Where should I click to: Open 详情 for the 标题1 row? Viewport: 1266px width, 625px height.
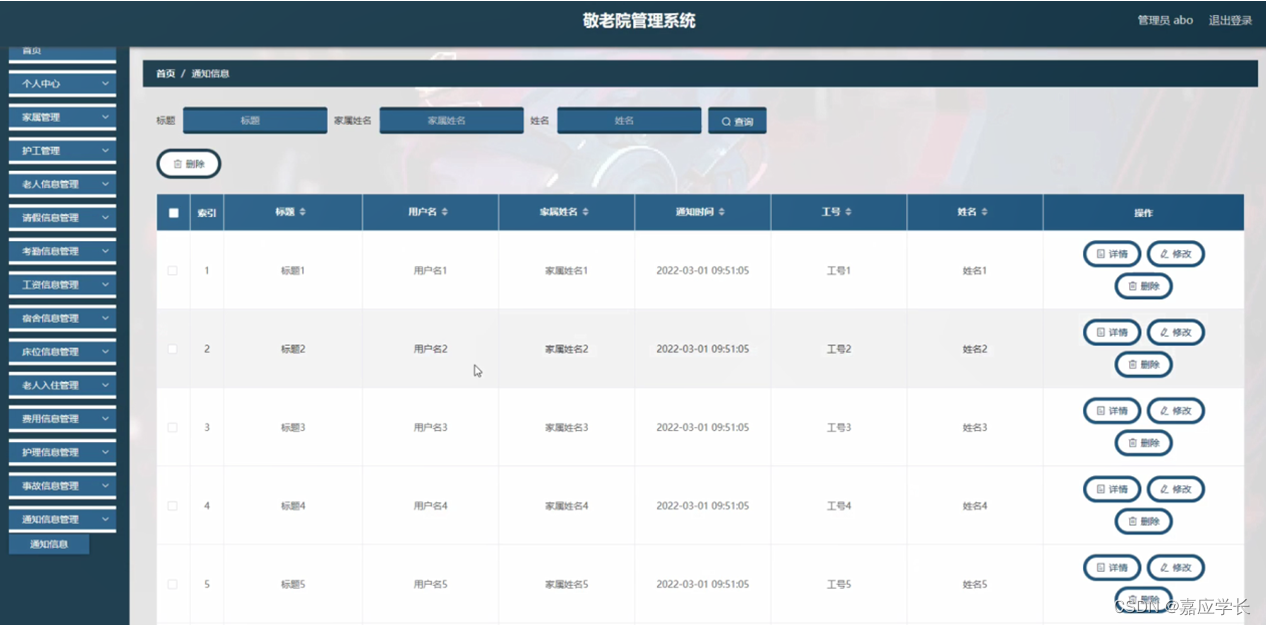(1112, 254)
